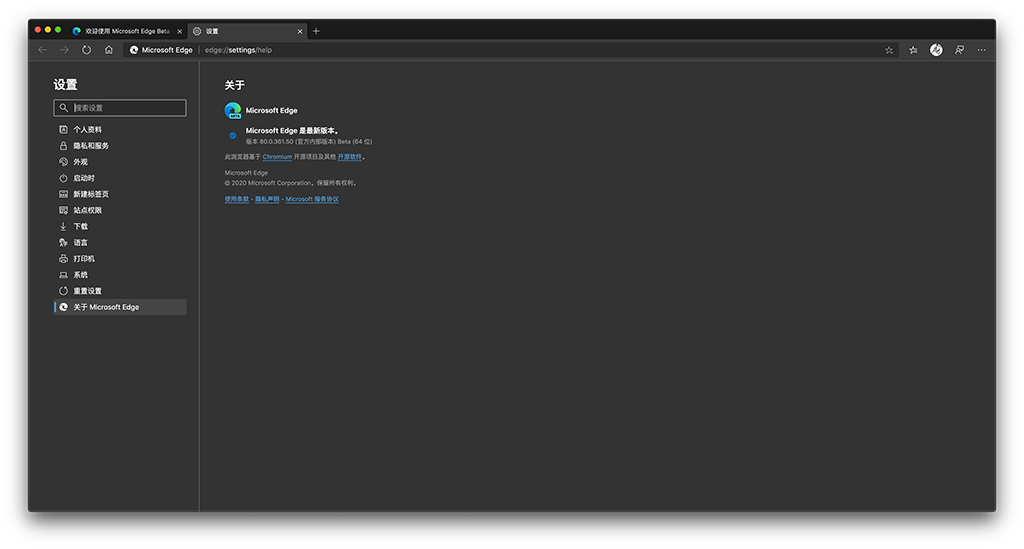Open the favorites list

pyautogui.click(x=913, y=50)
